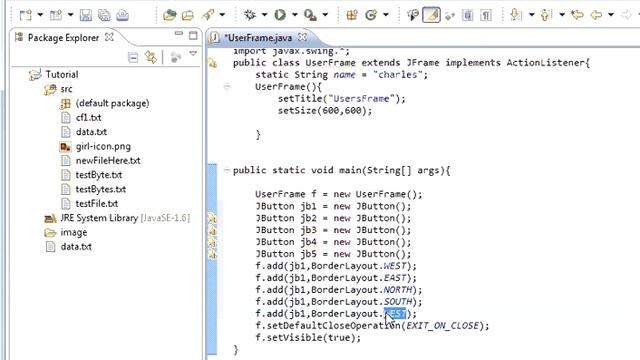Click warning marker beside jb4 declaration
Image resolution: width=640 pixels, height=360 pixels.
[213, 243]
